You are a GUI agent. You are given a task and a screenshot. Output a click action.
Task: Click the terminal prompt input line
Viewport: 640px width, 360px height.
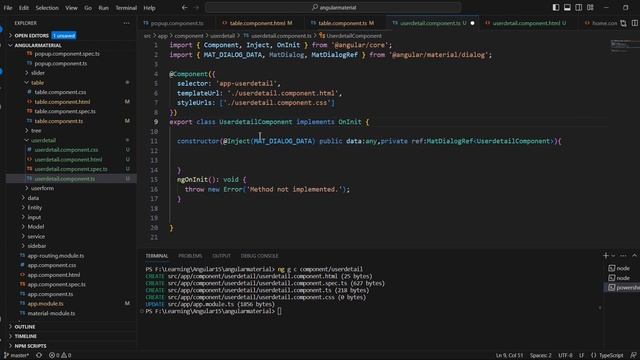279,311
